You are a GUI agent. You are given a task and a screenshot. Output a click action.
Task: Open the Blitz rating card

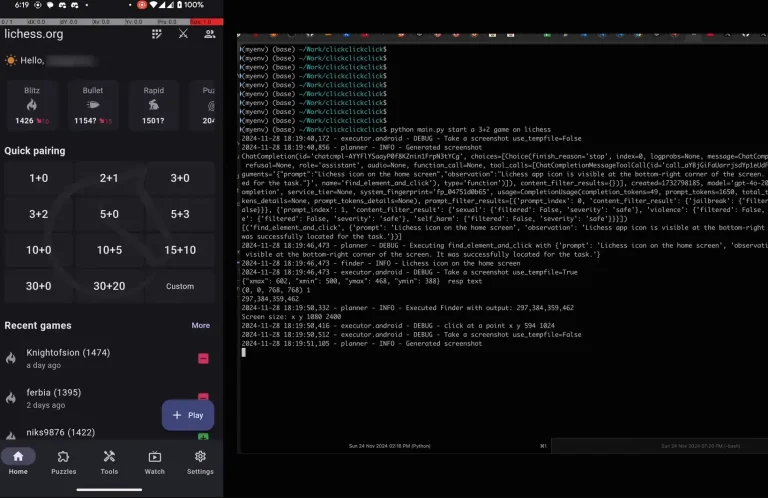point(32,105)
